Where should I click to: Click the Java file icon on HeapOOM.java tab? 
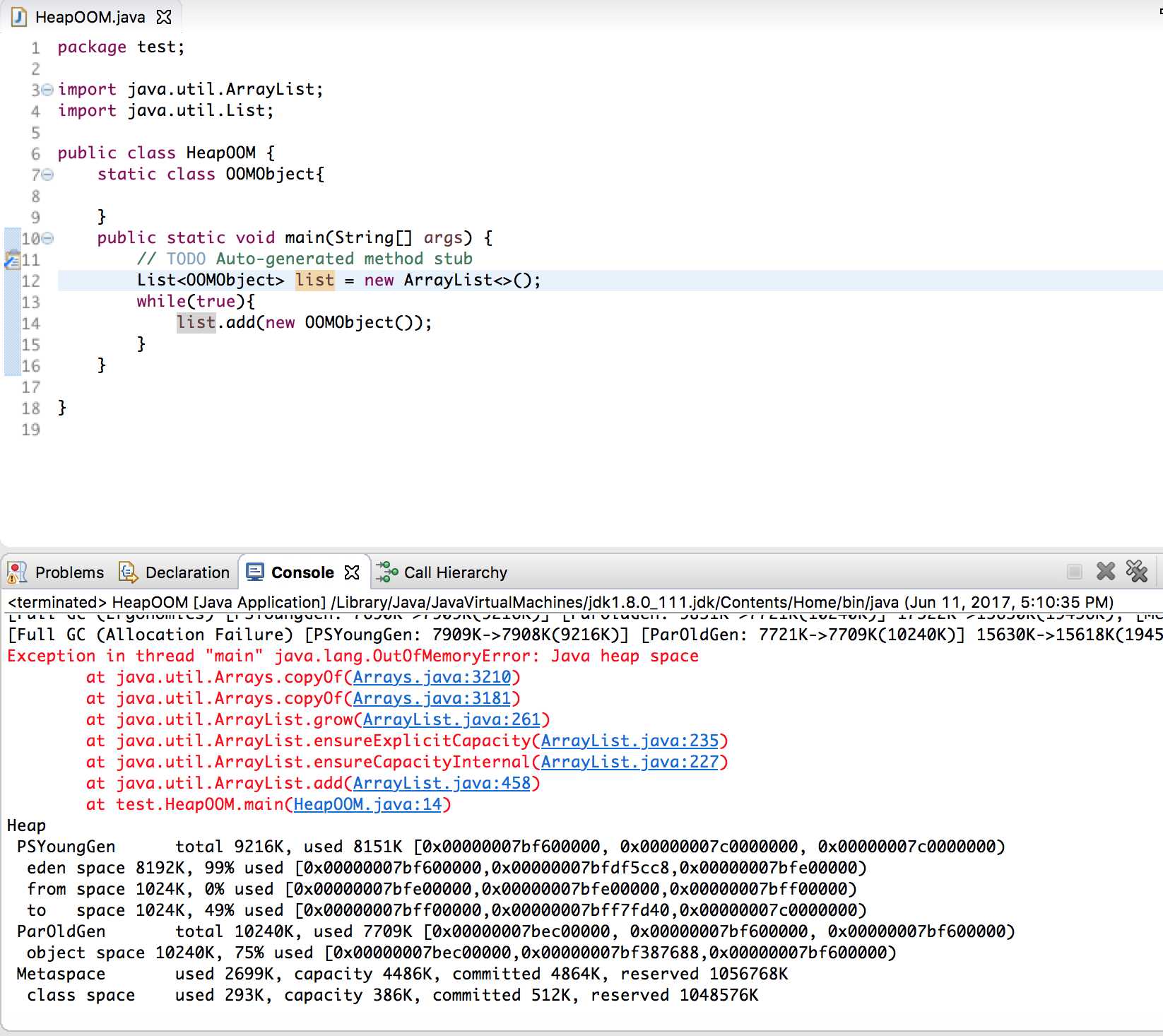click(x=19, y=17)
